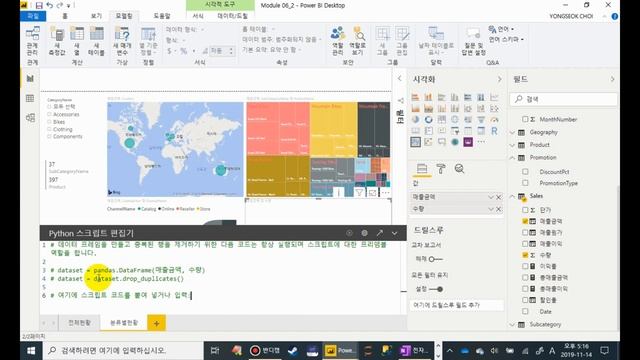Switch to the View (보기) ribbon tab
This screenshot has height=360, width=640.
pyautogui.click(x=96, y=16)
